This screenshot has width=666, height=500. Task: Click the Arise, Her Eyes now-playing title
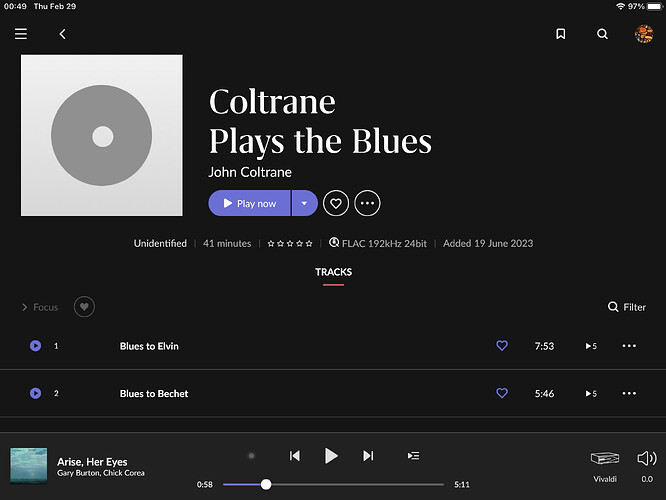pos(92,462)
